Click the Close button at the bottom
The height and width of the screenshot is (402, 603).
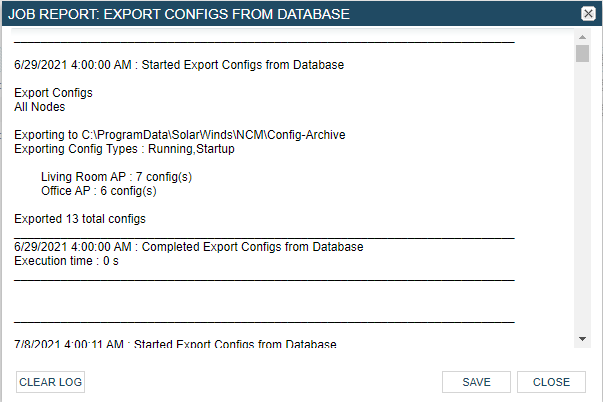(x=551, y=382)
